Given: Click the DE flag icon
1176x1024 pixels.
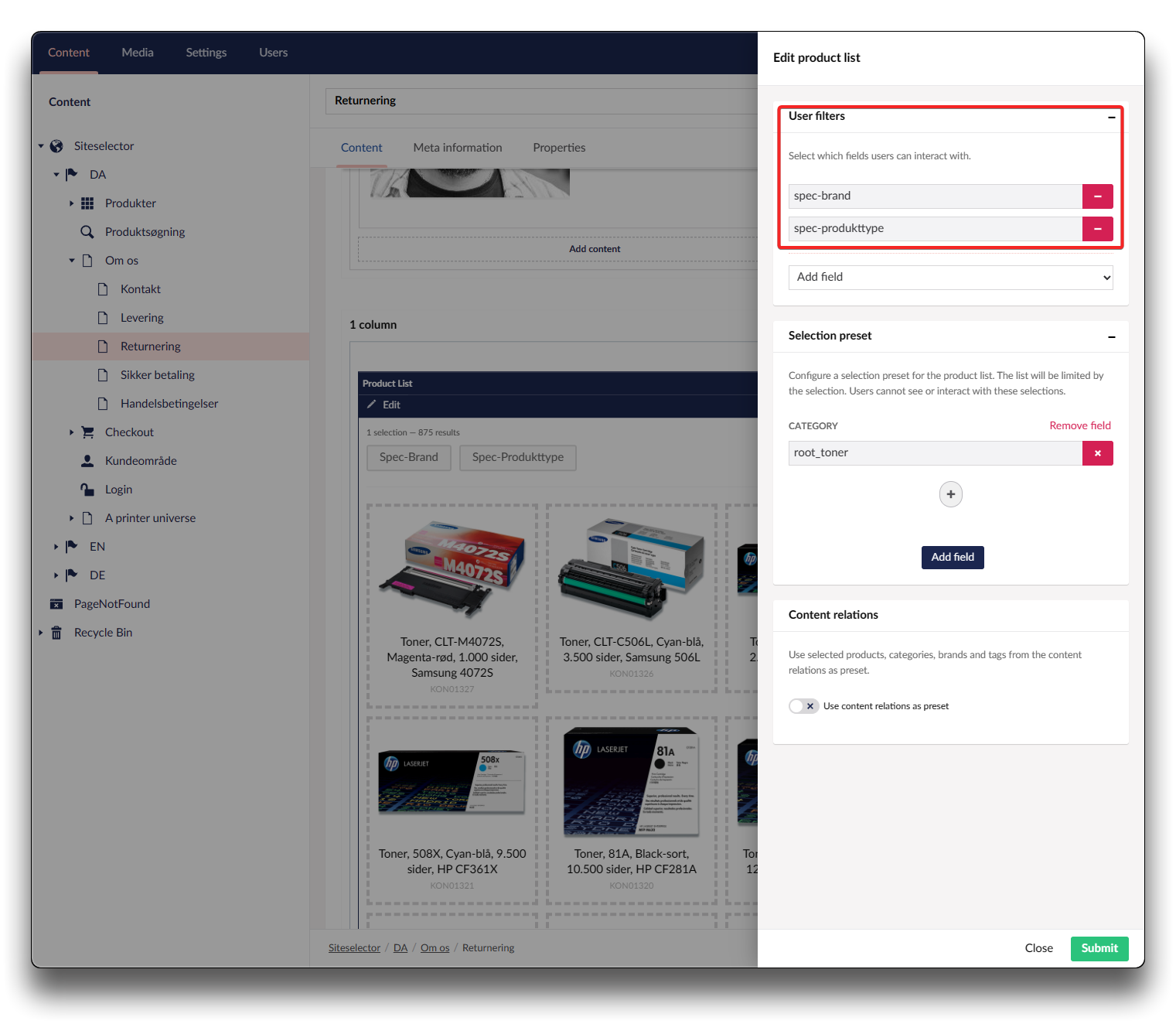Looking at the screenshot, I should coord(72,575).
